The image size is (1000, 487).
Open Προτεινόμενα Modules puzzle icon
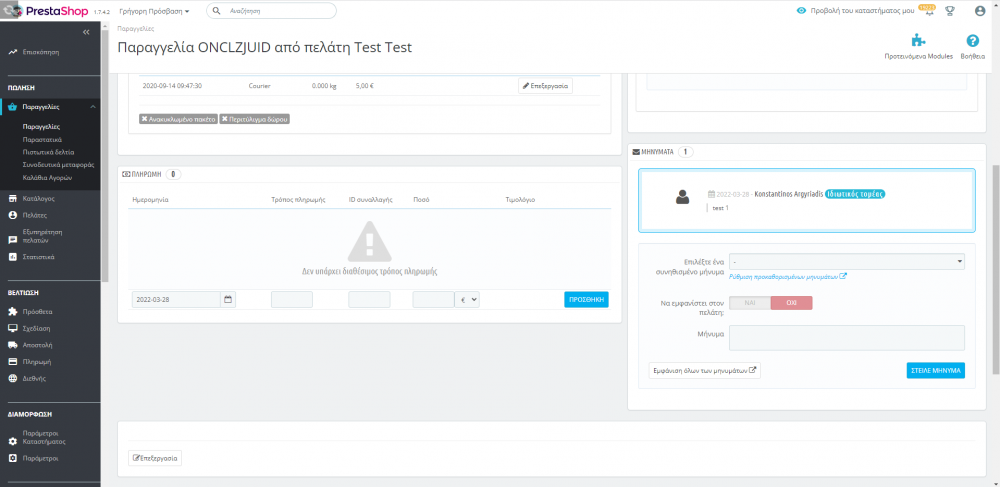[x=918, y=41]
